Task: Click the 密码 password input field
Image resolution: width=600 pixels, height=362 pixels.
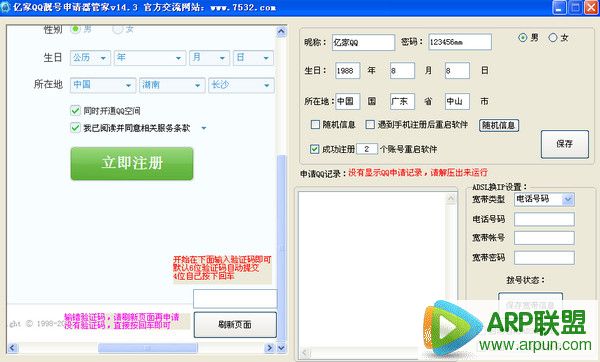Action: [x=460, y=42]
